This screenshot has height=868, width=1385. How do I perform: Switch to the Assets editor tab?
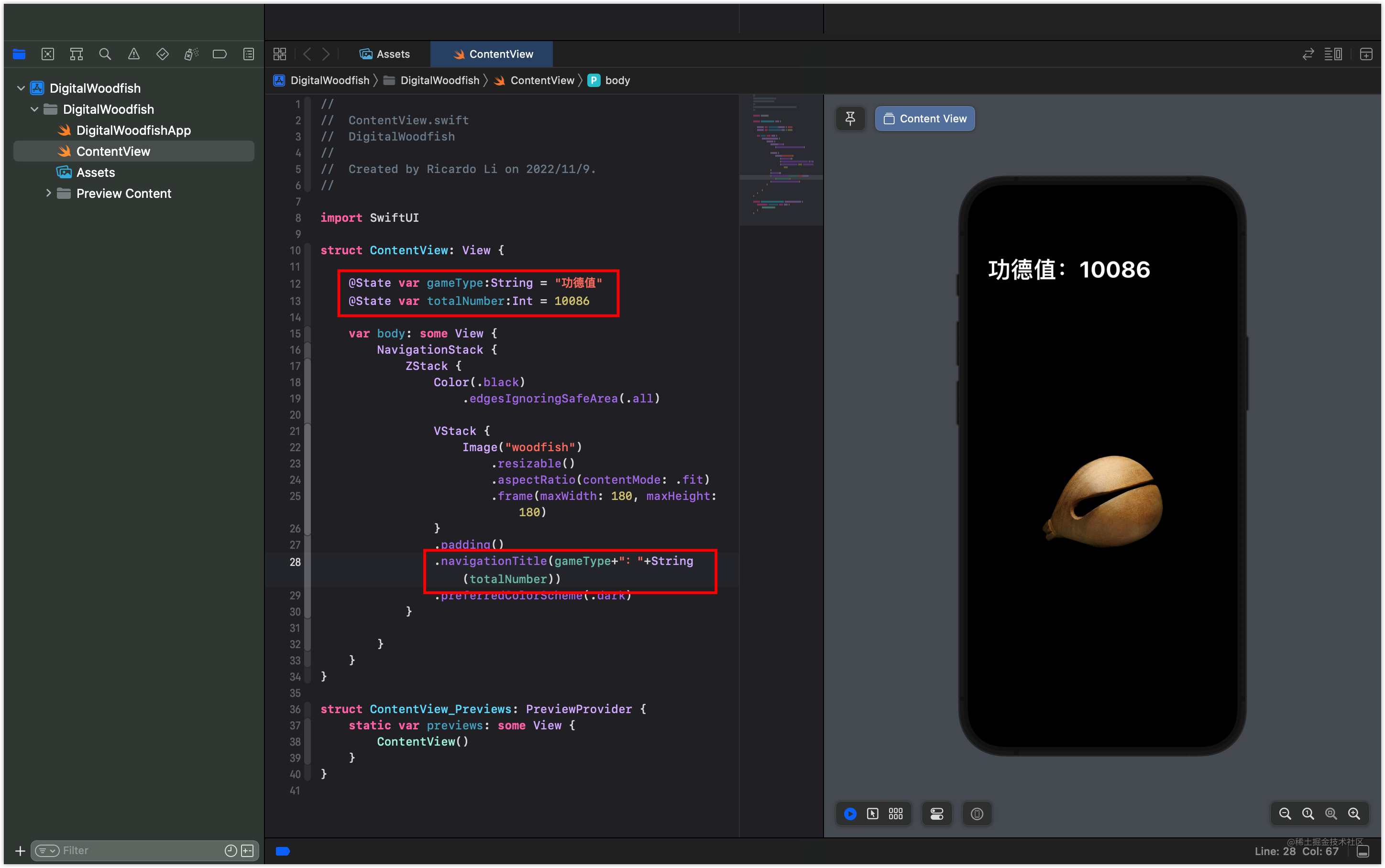click(x=384, y=54)
